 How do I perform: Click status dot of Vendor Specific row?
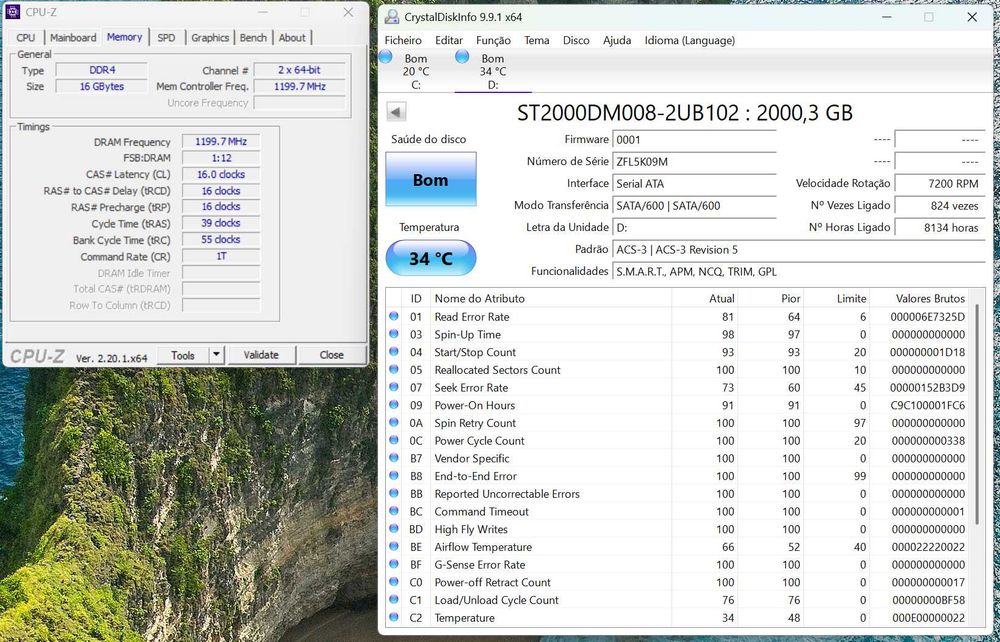(x=393, y=458)
